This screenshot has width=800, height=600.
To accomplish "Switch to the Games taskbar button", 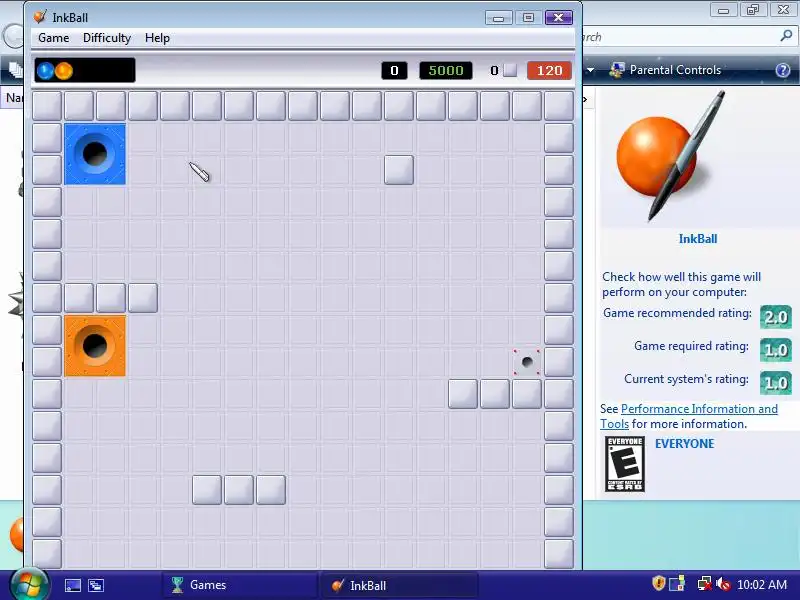I will point(240,585).
